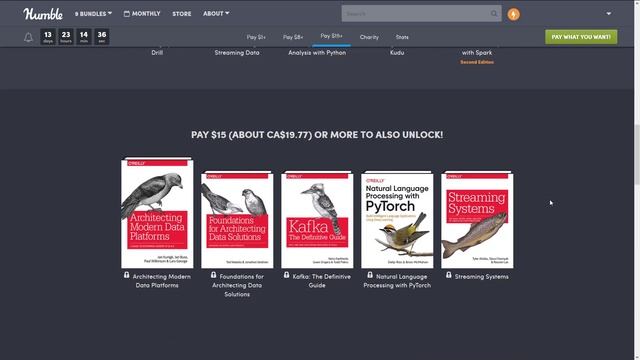Click the calendar icon next to Monthly
This screenshot has width=640, height=360.
coord(127,13)
